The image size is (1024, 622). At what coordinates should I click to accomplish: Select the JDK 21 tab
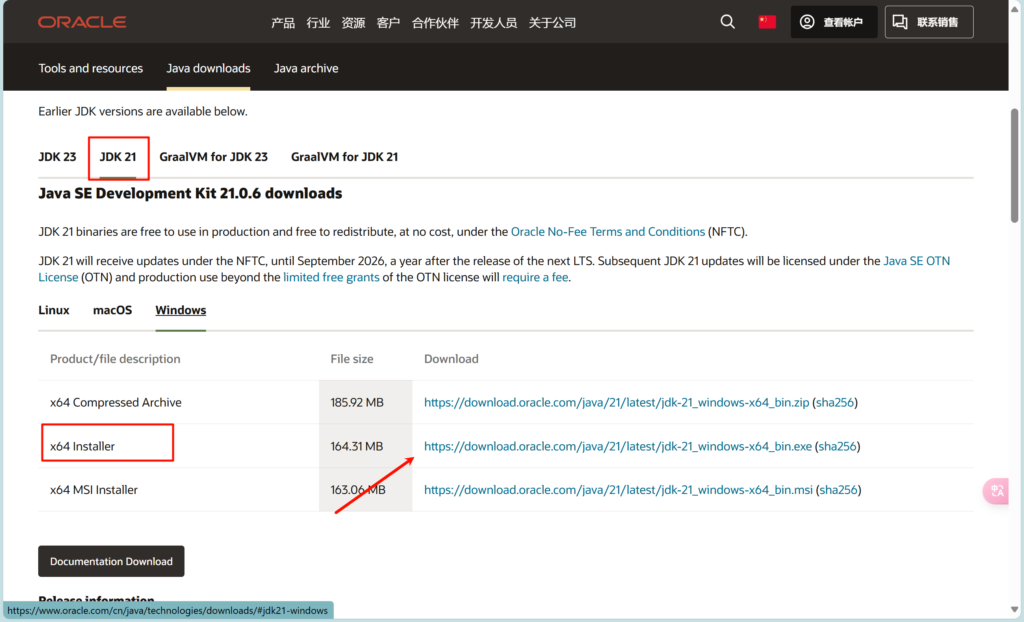118,157
